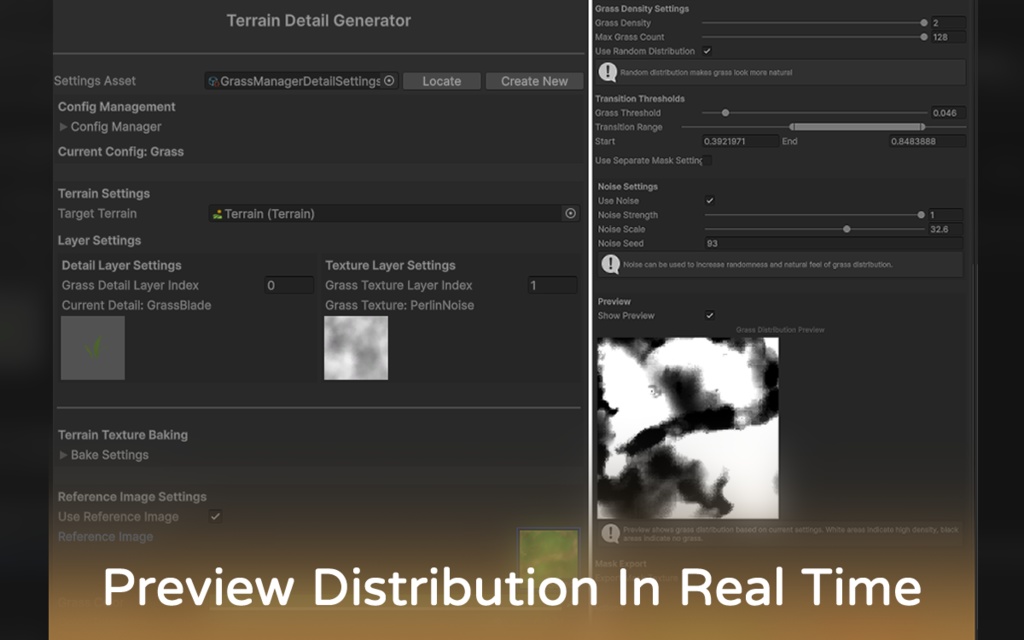Viewport: 1024px width, 640px height.
Task: Click the 'Reference Image Settings' heading
Action: point(132,497)
